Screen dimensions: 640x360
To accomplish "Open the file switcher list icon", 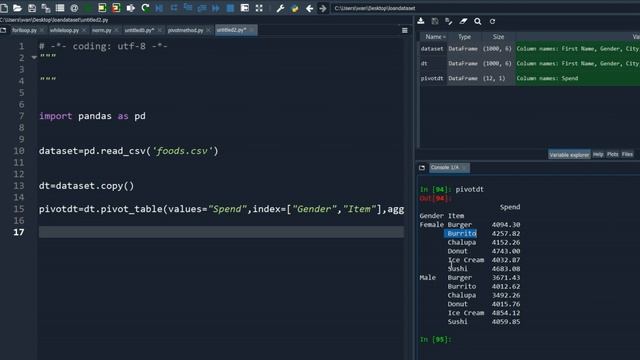I will tap(60, 8).
